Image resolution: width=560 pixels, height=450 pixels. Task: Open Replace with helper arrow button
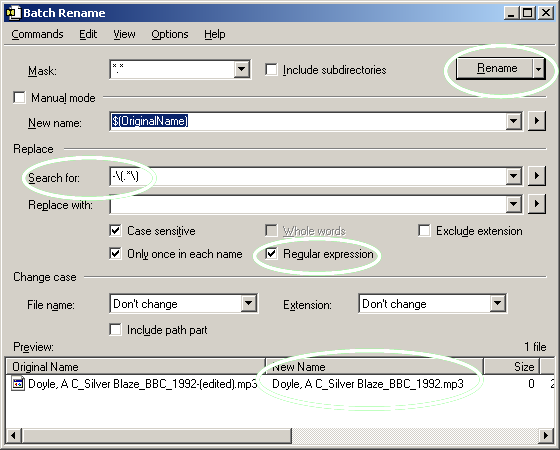coord(537,204)
